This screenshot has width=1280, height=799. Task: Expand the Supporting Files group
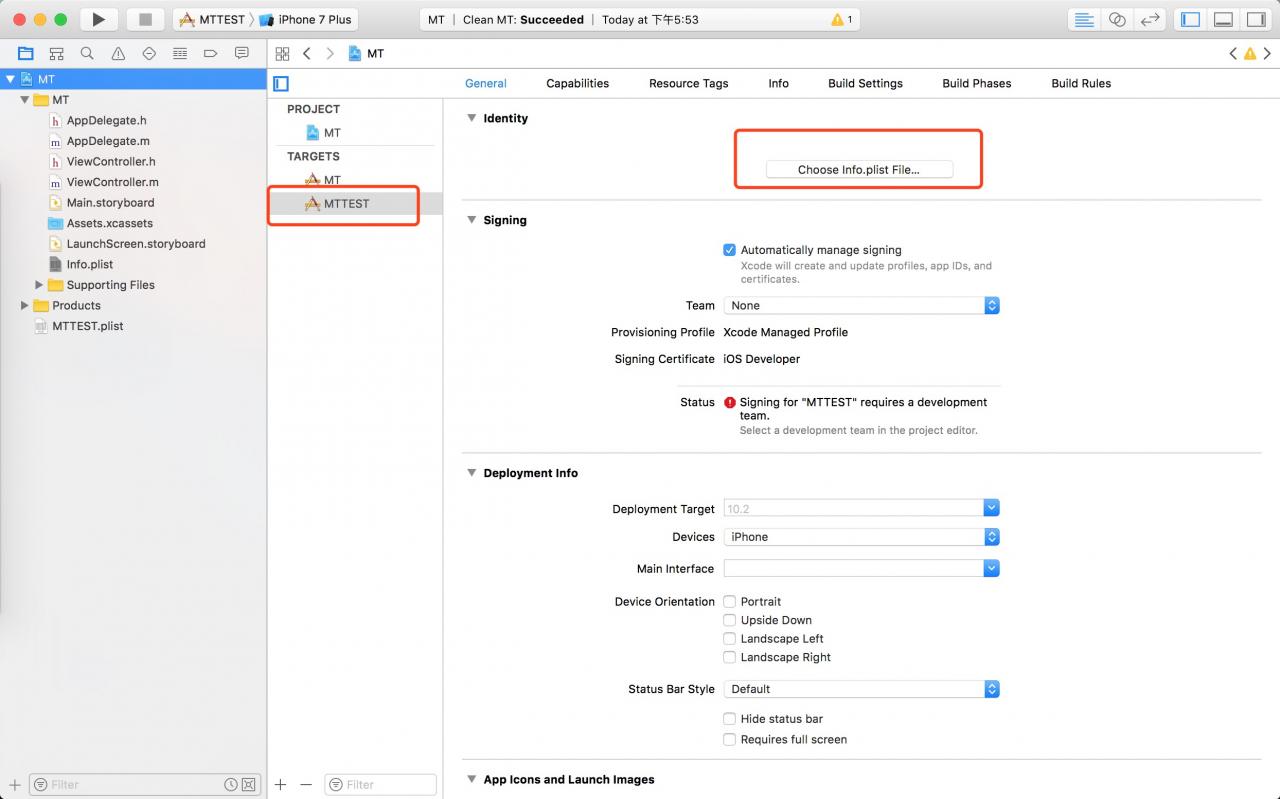click(39, 285)
